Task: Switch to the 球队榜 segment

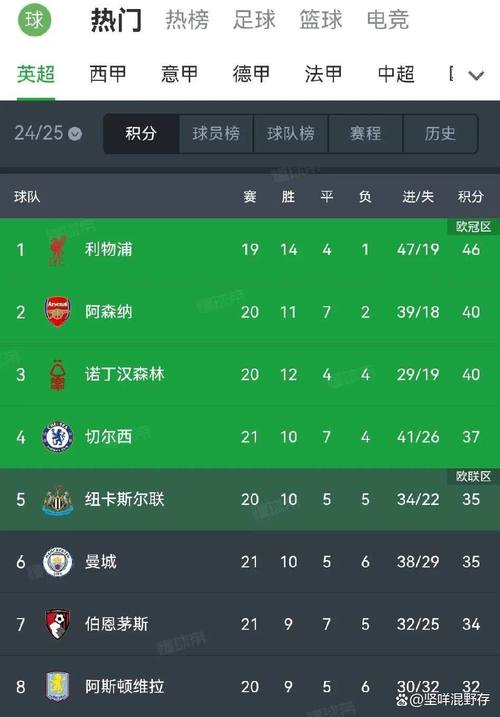Action: point(291,134)
